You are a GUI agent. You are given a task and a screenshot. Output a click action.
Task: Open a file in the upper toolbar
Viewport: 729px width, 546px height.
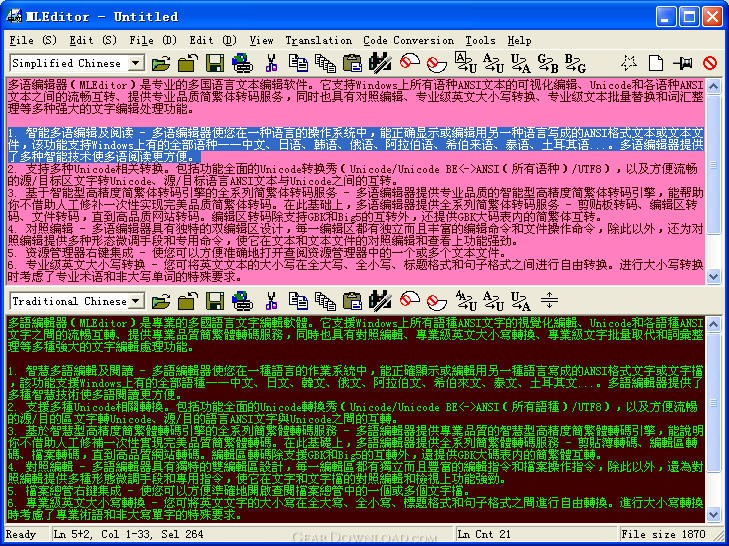(x=161, y=63)
